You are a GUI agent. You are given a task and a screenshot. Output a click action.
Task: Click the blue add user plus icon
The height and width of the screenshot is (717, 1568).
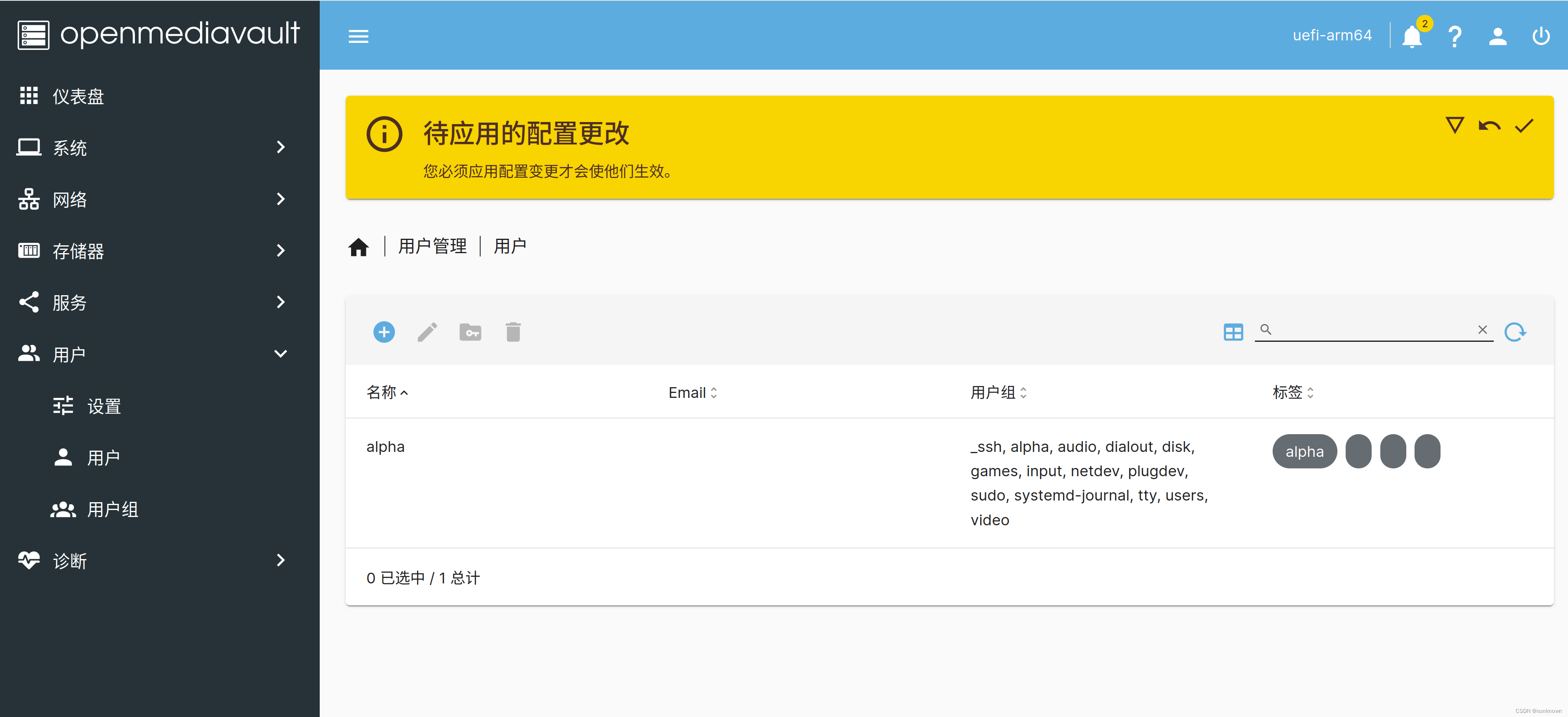pos(384,332)
